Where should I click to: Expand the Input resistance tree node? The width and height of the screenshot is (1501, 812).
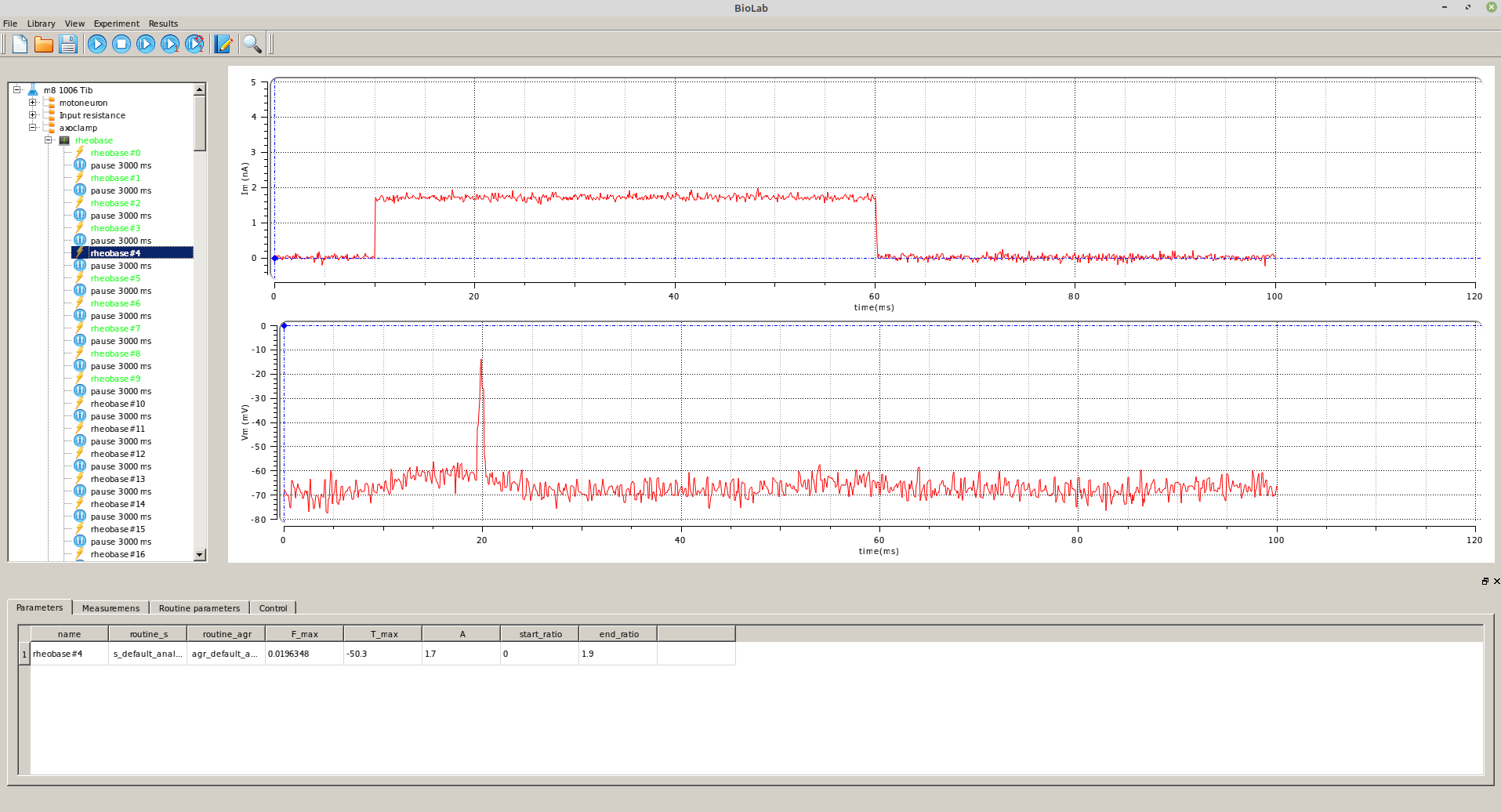click(x=33, y=115)
